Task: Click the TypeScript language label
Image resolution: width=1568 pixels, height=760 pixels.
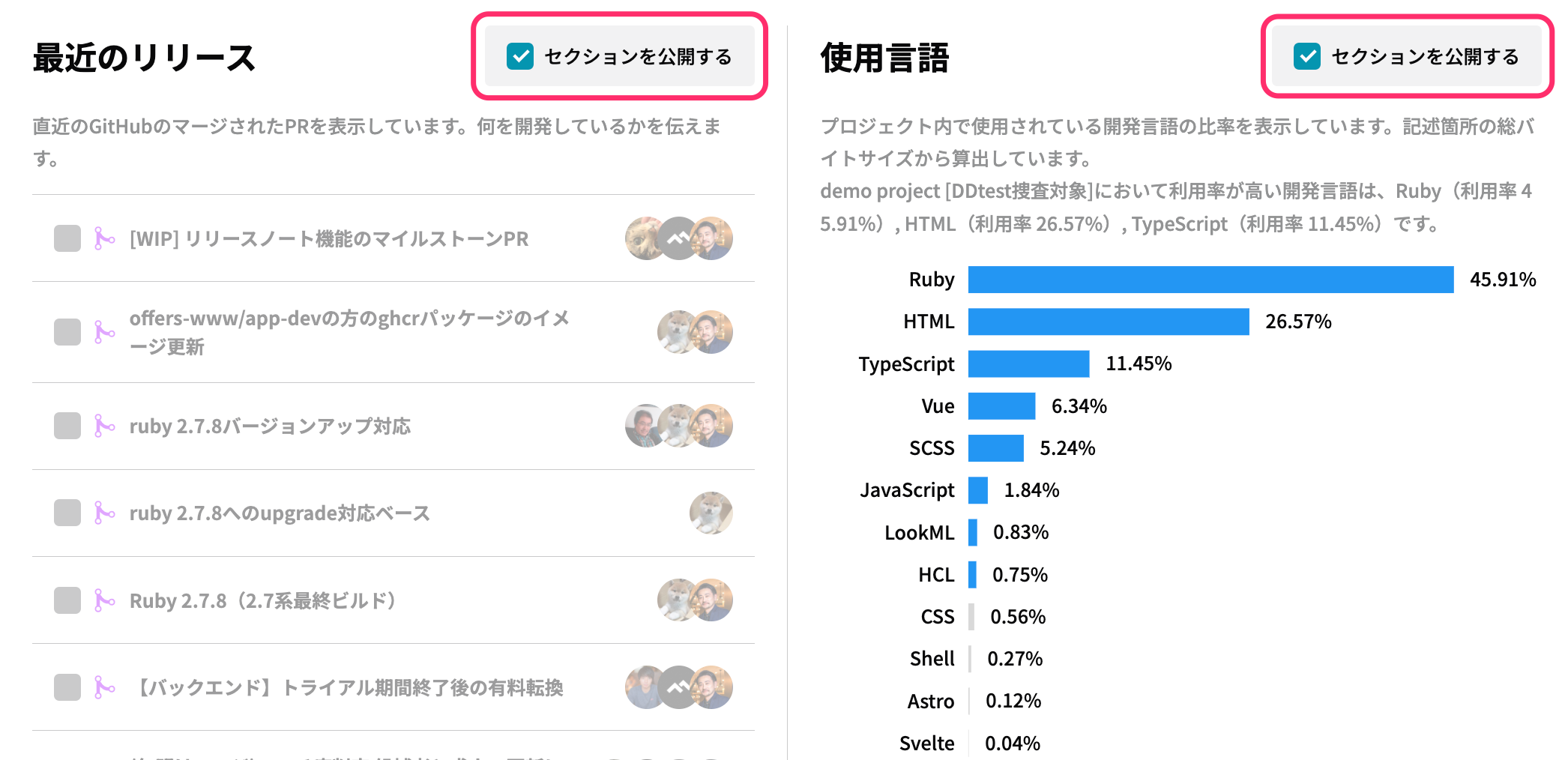Action: click(x=906, y=364)
